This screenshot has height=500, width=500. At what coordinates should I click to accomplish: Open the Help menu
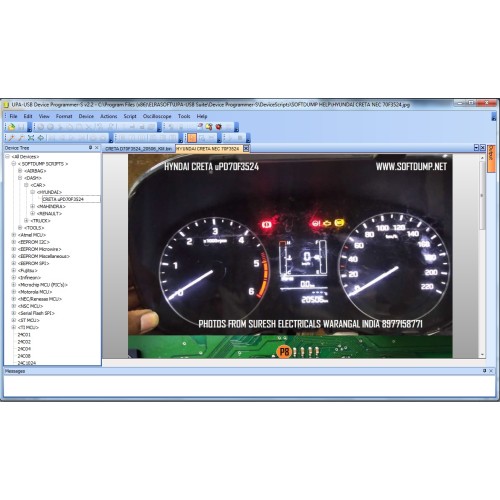coord(202,116)
